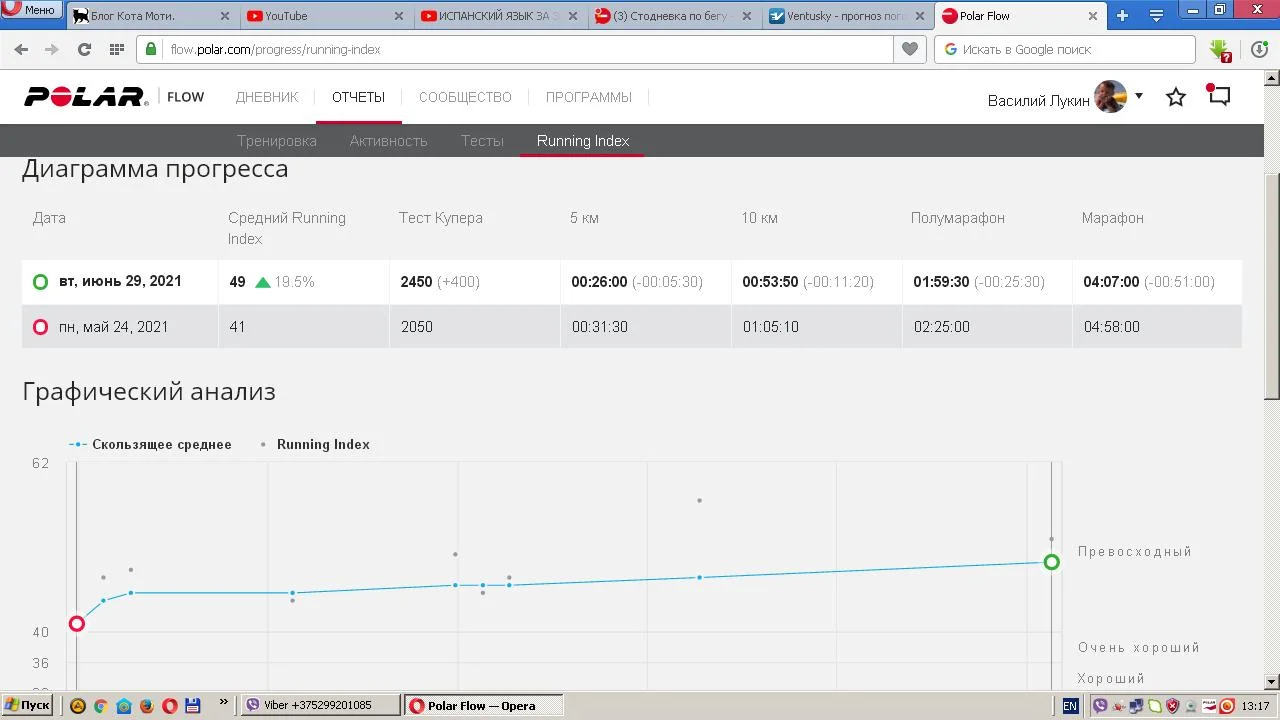Select the Тесты report tab
This screenshot has width=1280, height=720.
[482, 141]
